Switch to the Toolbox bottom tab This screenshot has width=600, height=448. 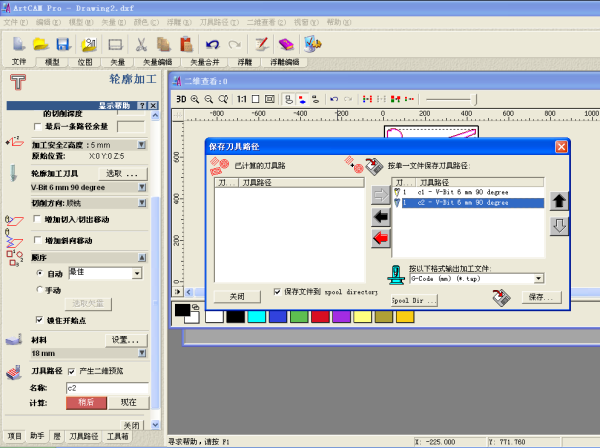coord(117,436)
